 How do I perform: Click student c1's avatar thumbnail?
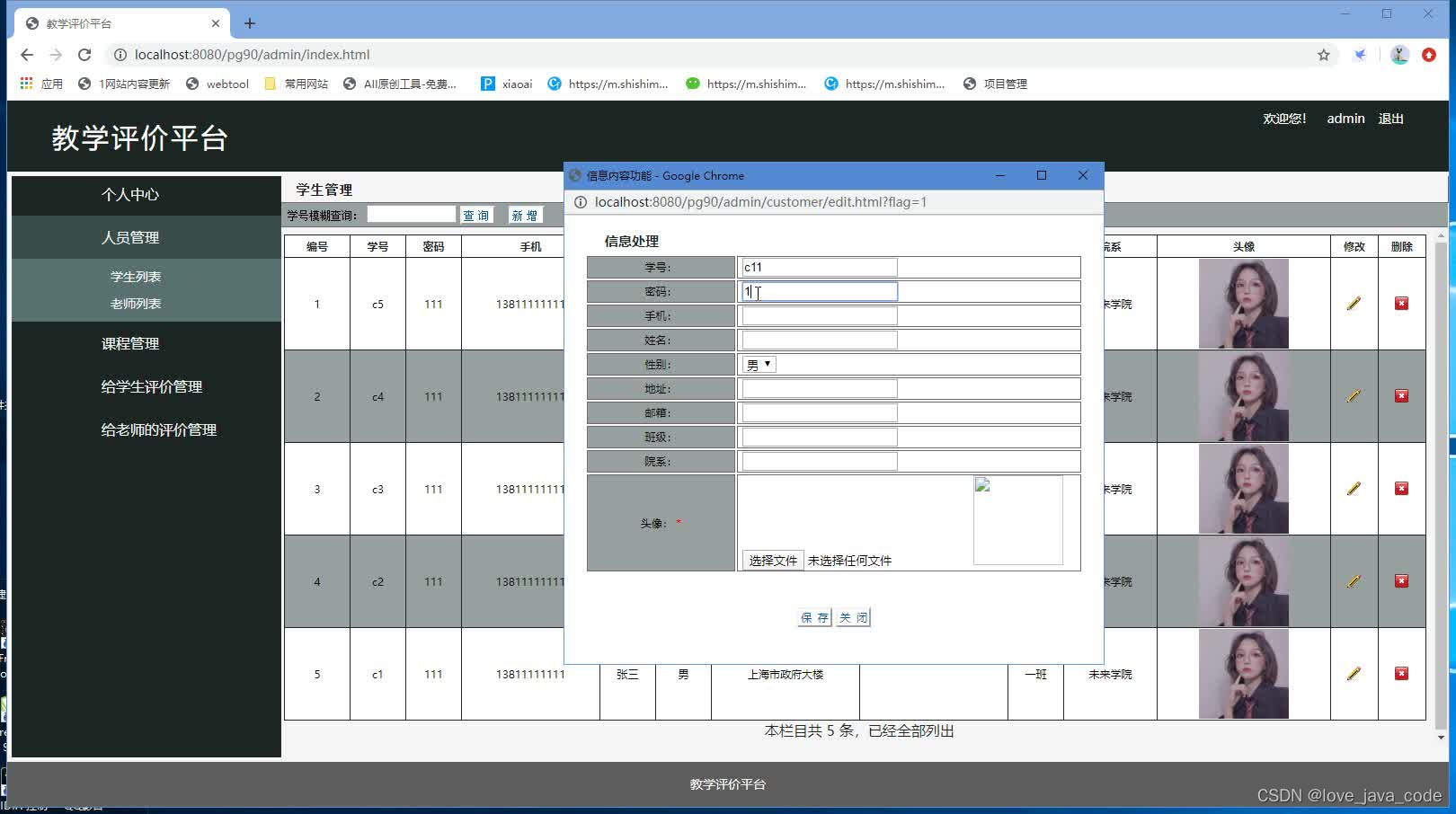click(x=1244, y=673)
